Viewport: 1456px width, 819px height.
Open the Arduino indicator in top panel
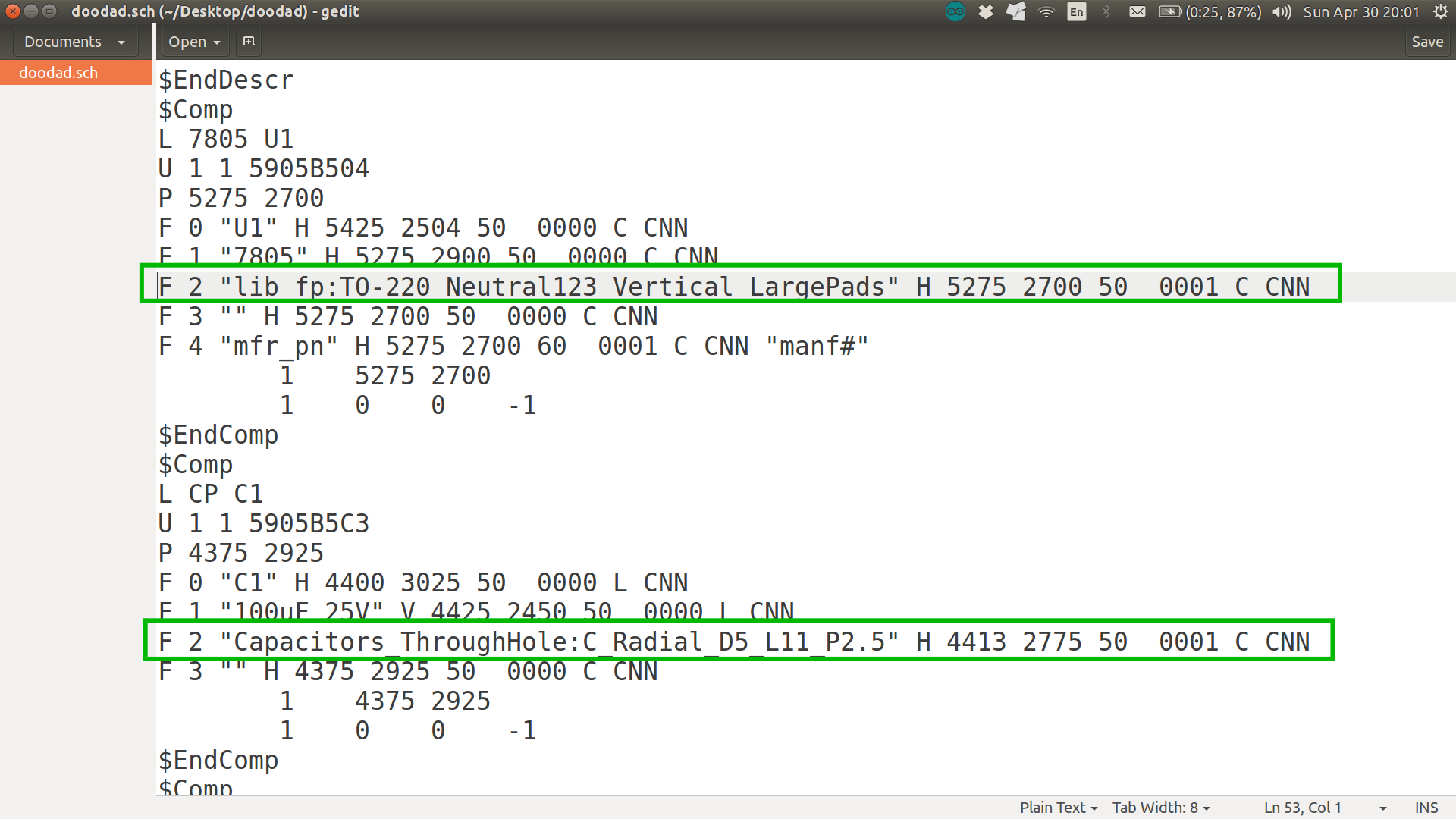(x=955, y=11)
